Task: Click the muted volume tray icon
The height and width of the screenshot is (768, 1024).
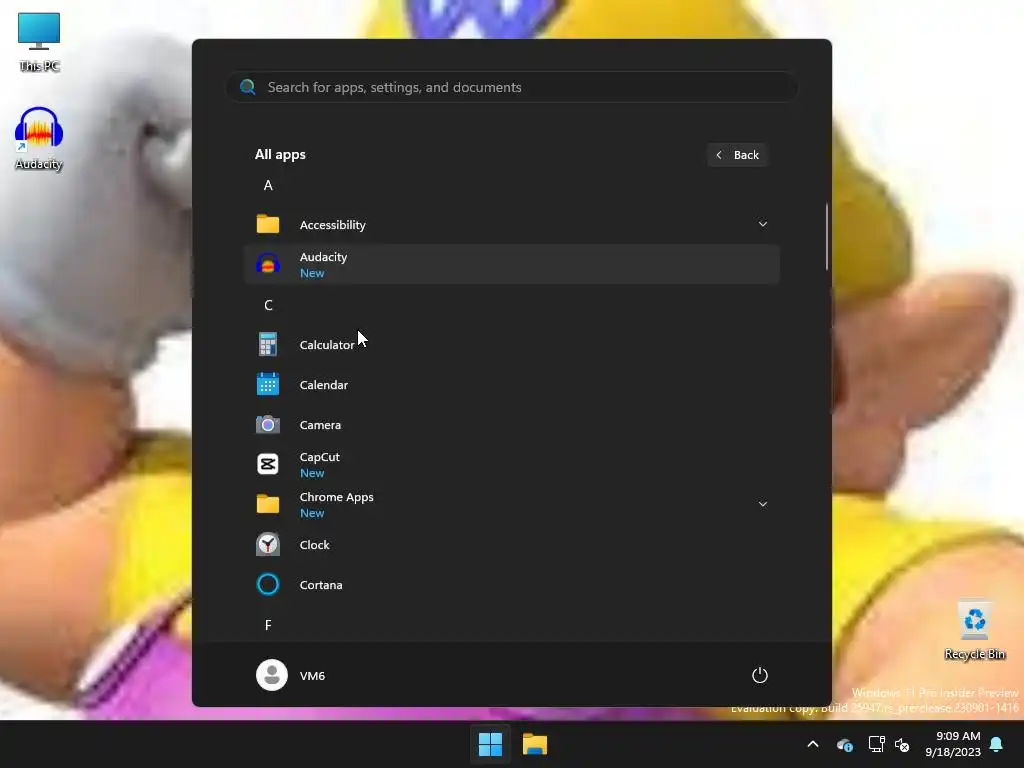Action: point(902,744)
